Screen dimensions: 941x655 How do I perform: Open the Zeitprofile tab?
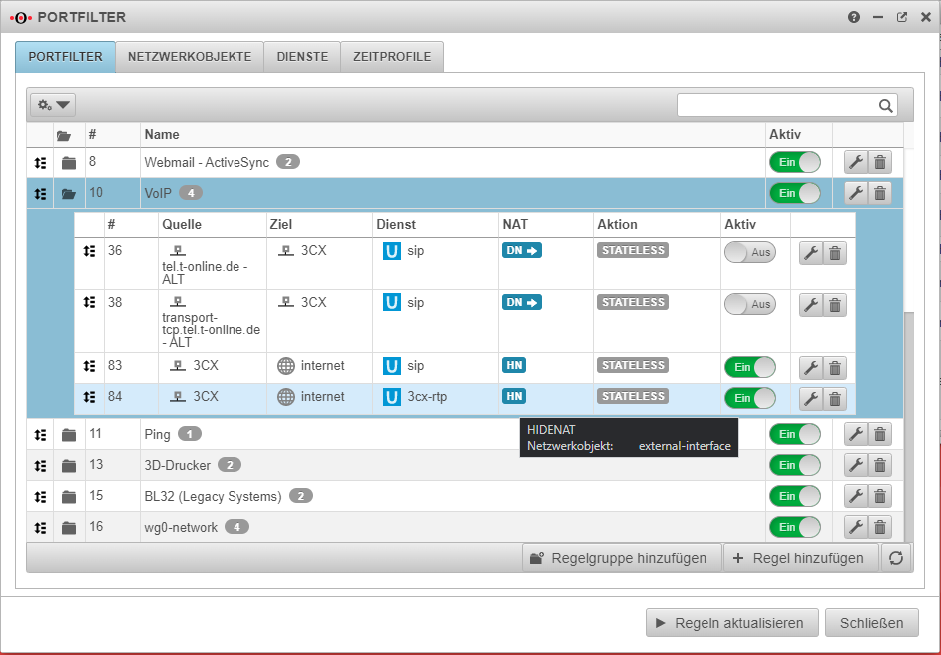click(x=392, y=57)
